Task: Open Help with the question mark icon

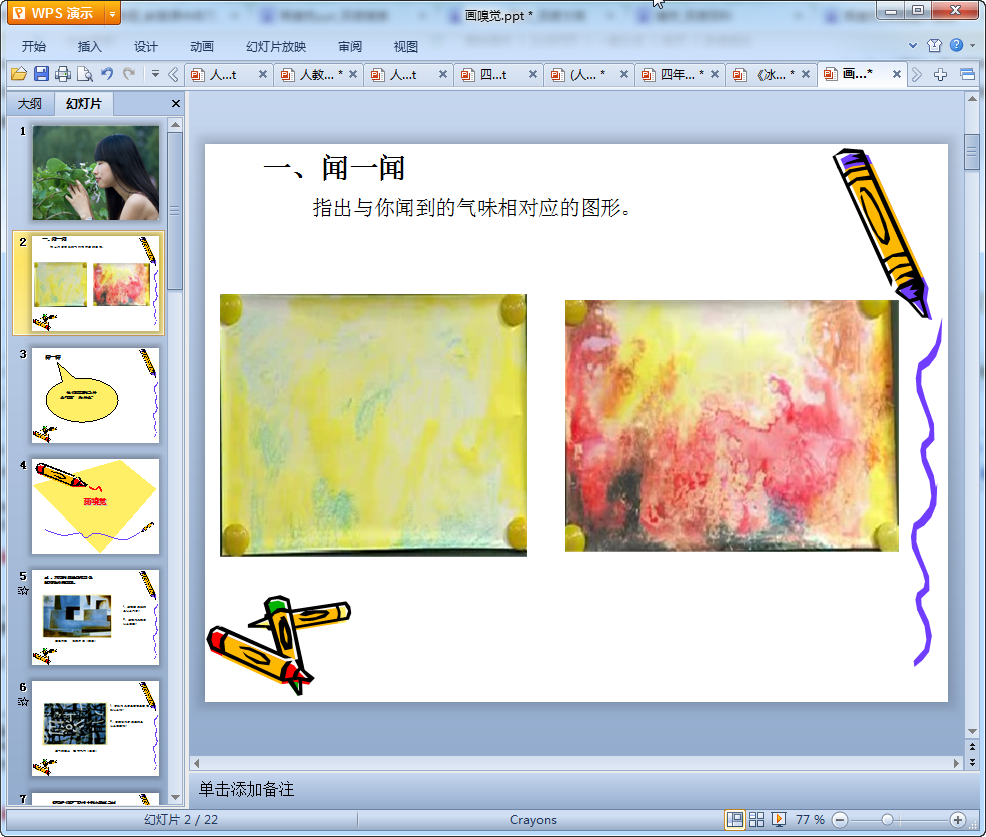Action: coord(956,45)
